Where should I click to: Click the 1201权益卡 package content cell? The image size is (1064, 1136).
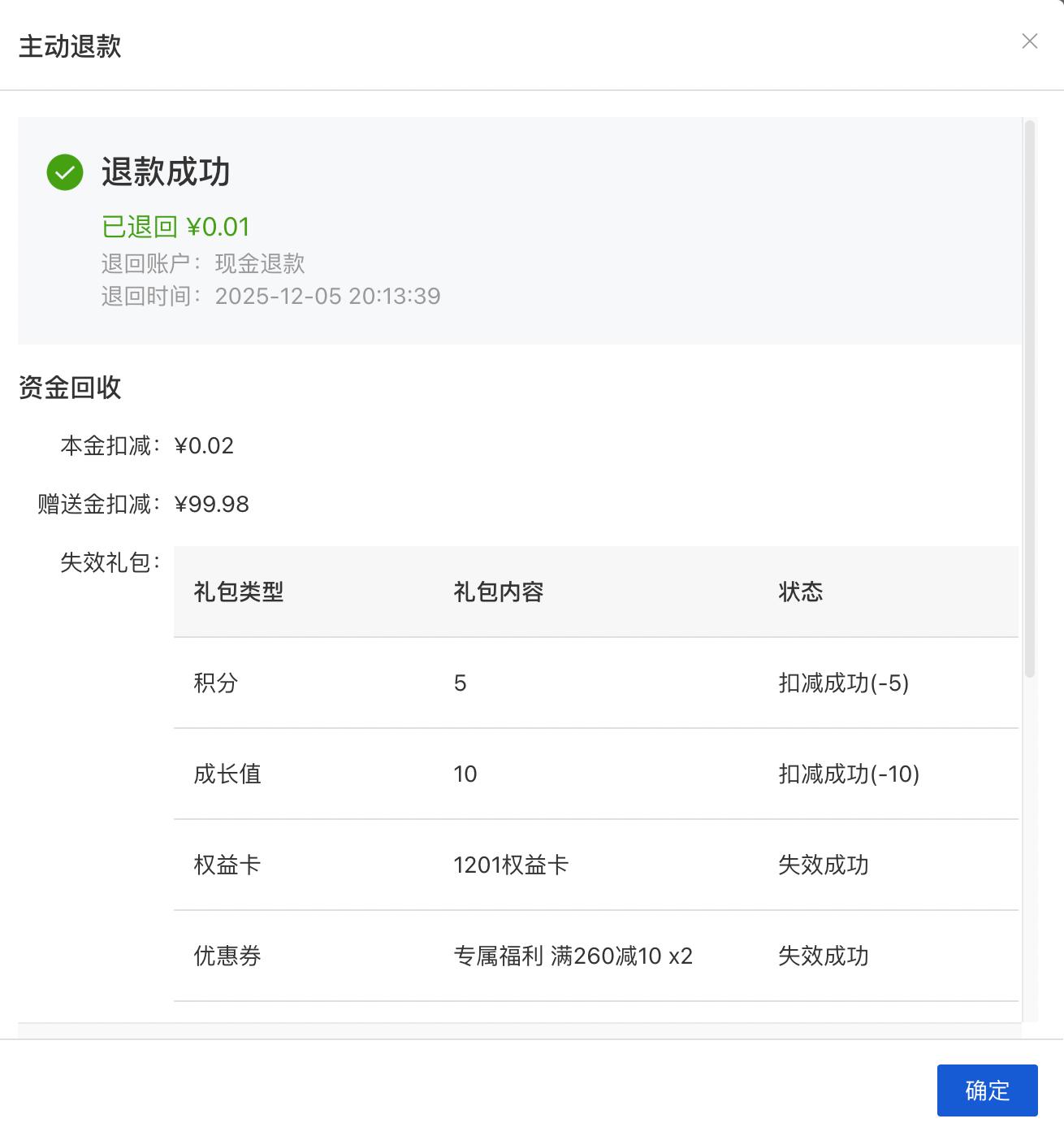pyautogui.click(x=511, y=865)
